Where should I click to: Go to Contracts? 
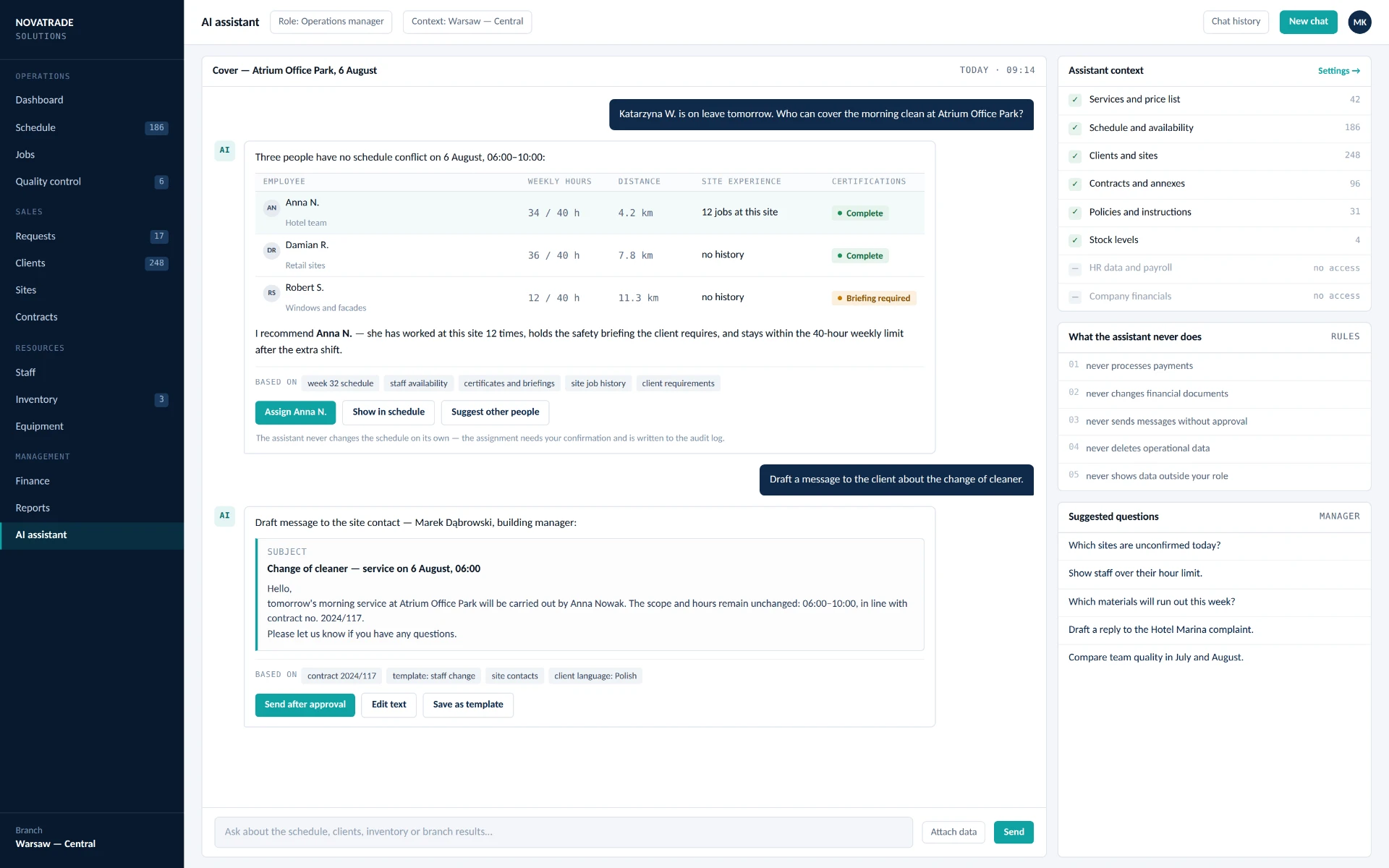coord(92,318)
